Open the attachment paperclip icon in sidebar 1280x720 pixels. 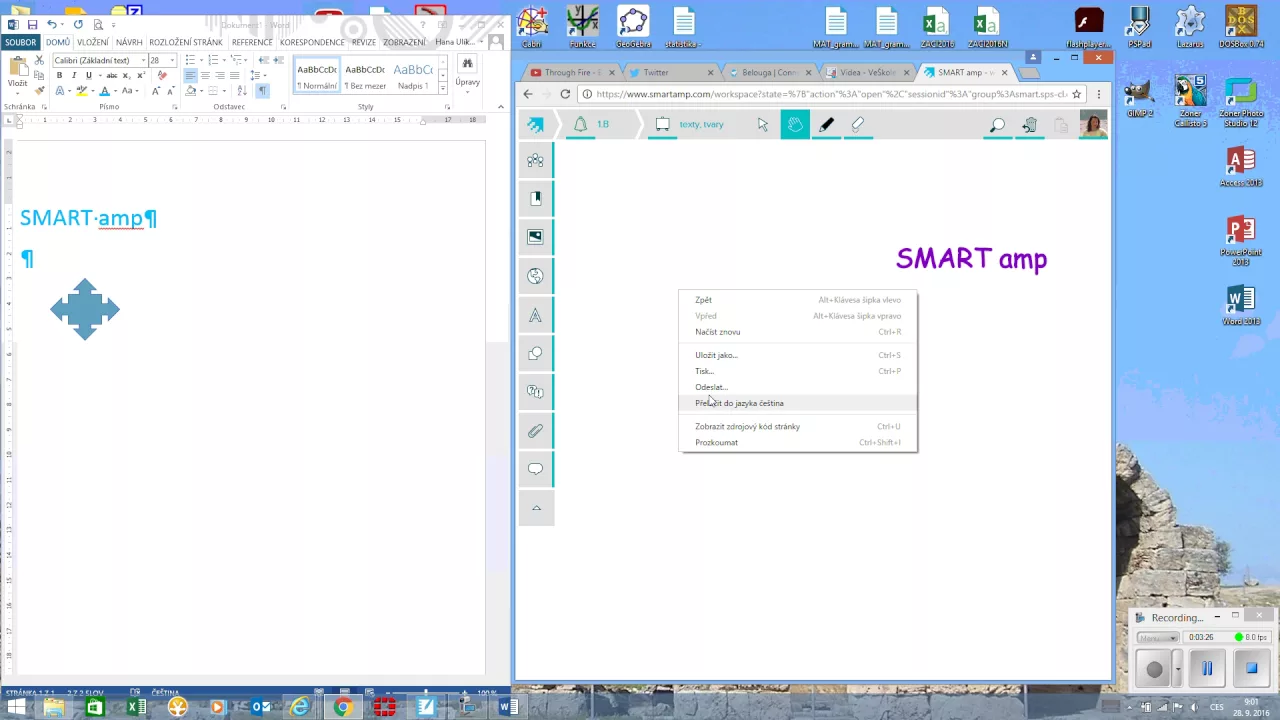(x=536, y=431)
